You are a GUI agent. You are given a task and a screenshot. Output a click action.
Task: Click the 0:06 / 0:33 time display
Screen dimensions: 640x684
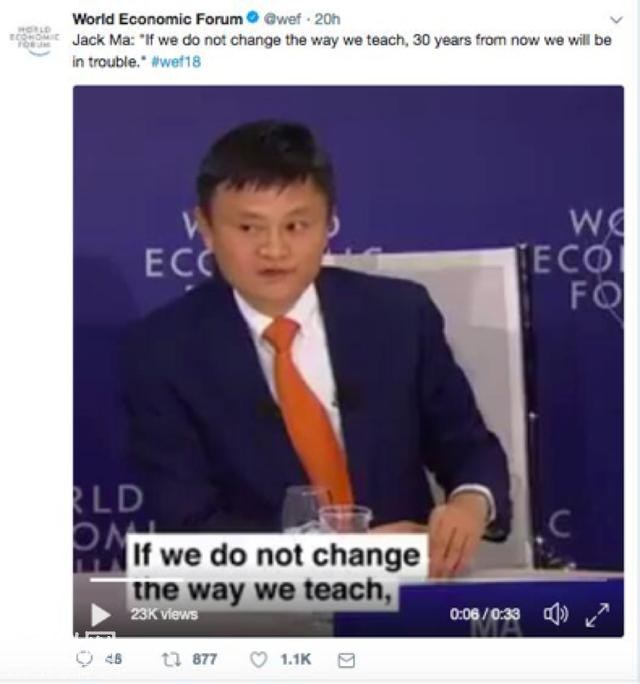(485, 614)
